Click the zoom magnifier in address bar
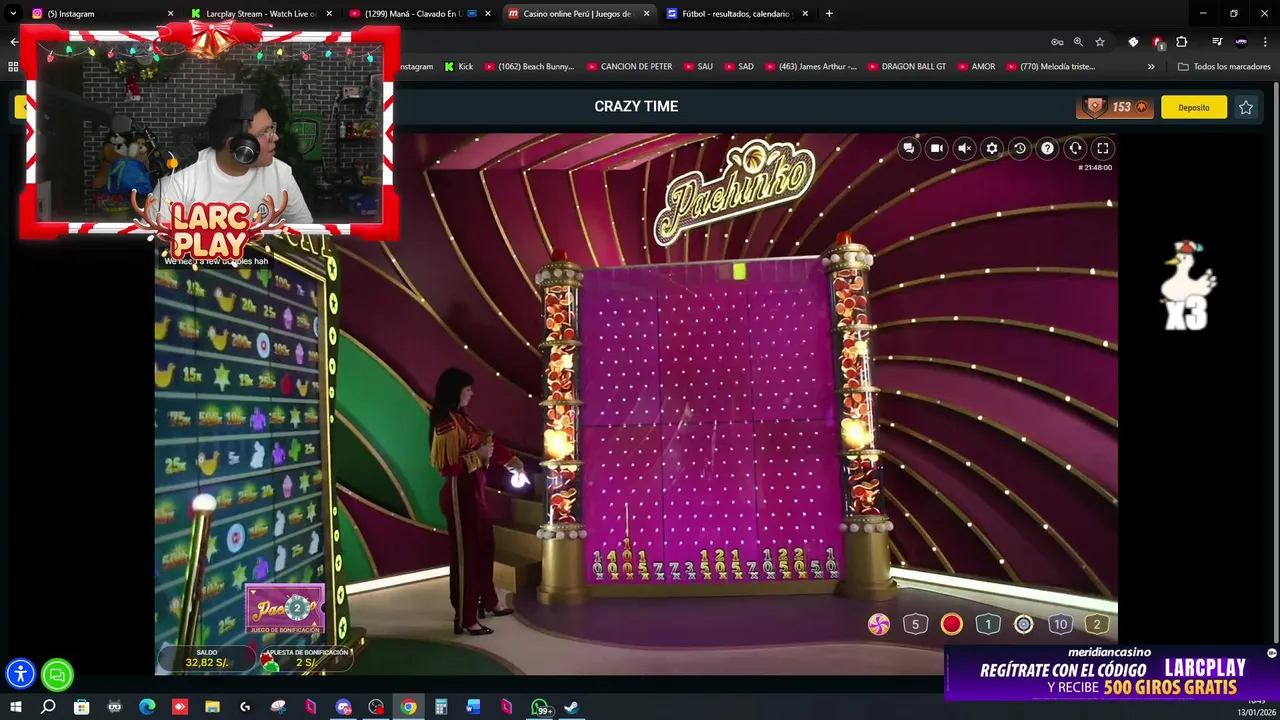1280x720 pixels. click(x=1078, y=42)
